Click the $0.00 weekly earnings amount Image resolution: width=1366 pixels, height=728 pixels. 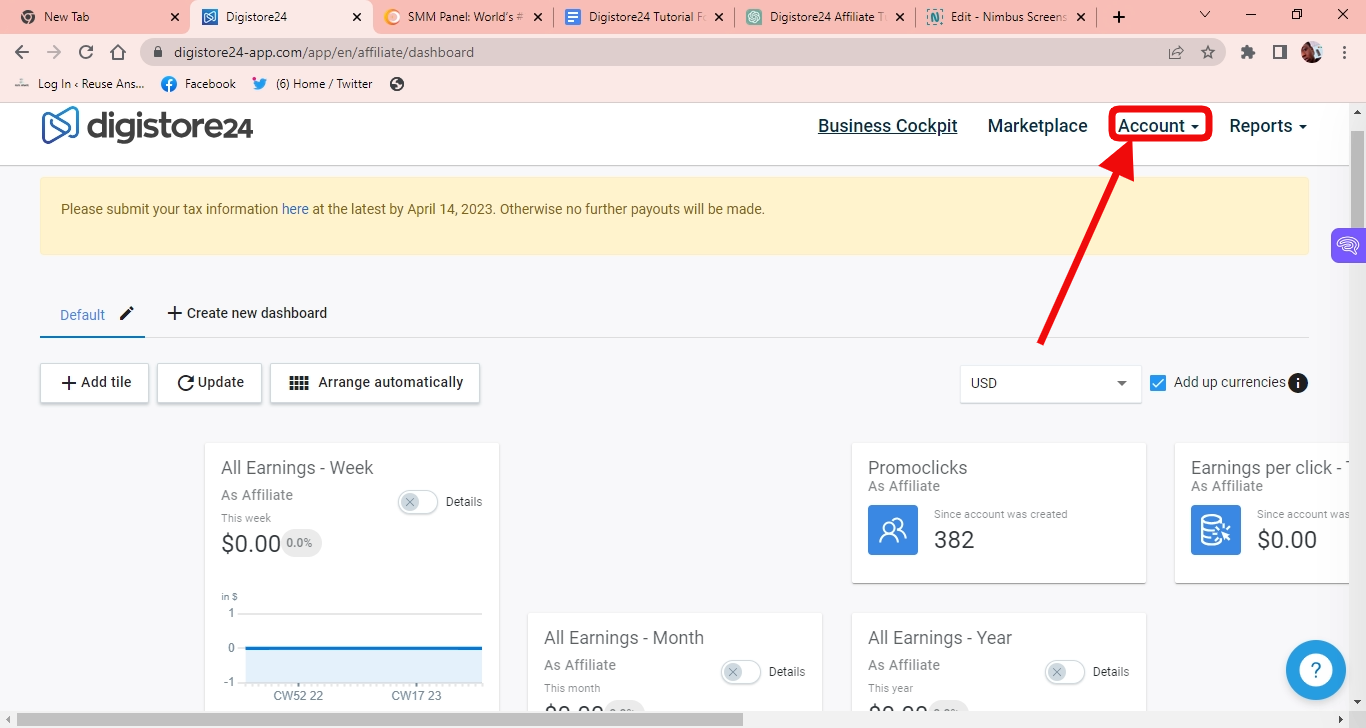251,544
